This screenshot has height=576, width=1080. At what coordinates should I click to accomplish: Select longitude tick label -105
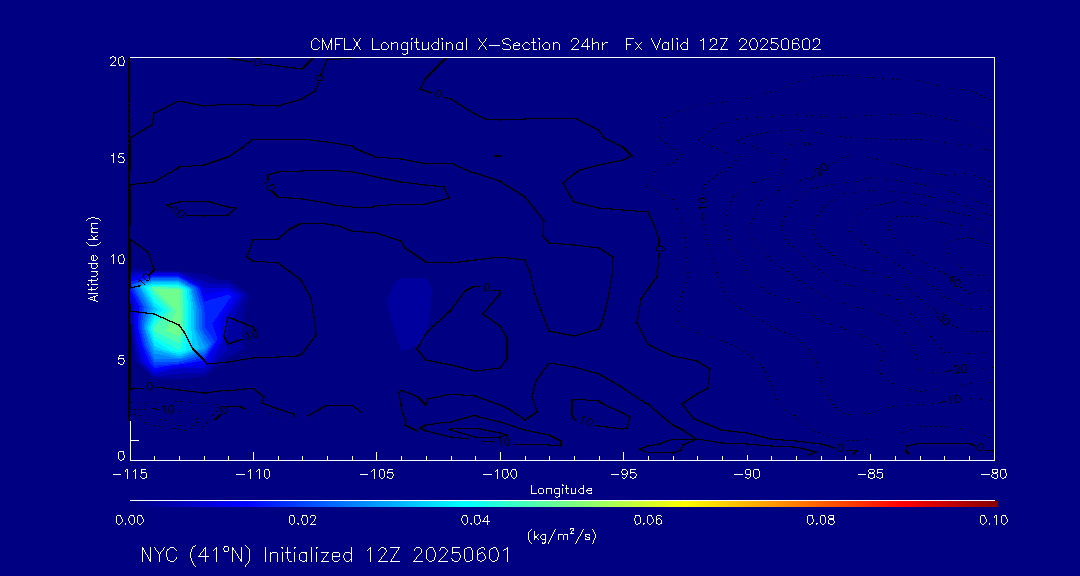coord(376,474)
